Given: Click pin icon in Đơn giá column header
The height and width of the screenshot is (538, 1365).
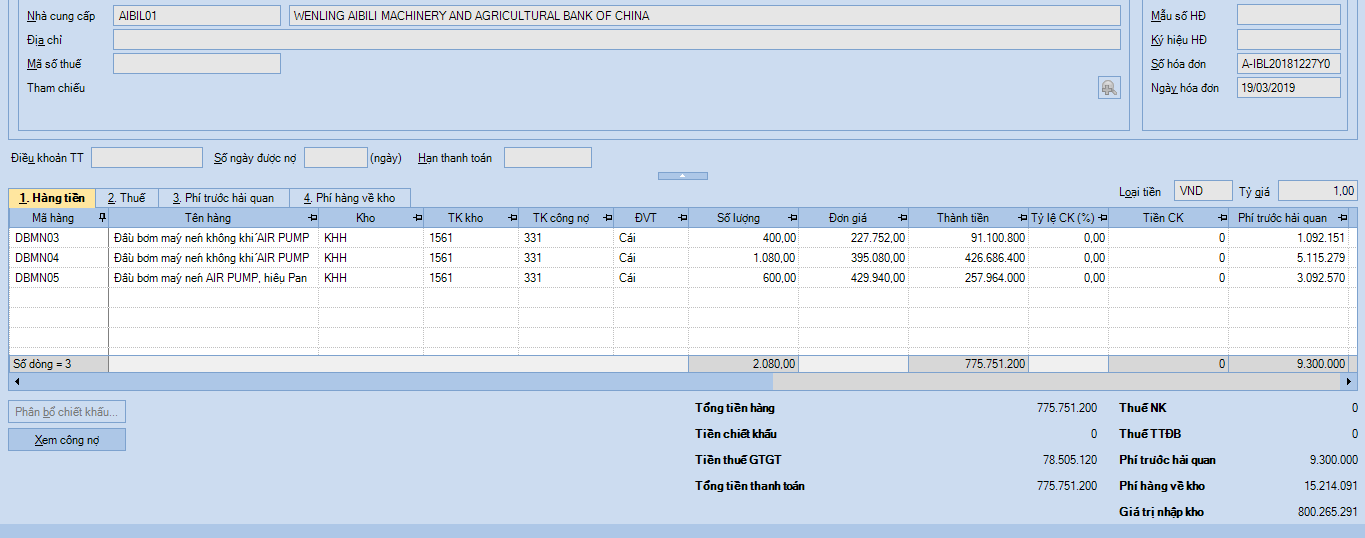Looking at the screenshot, I should point(902,217).
